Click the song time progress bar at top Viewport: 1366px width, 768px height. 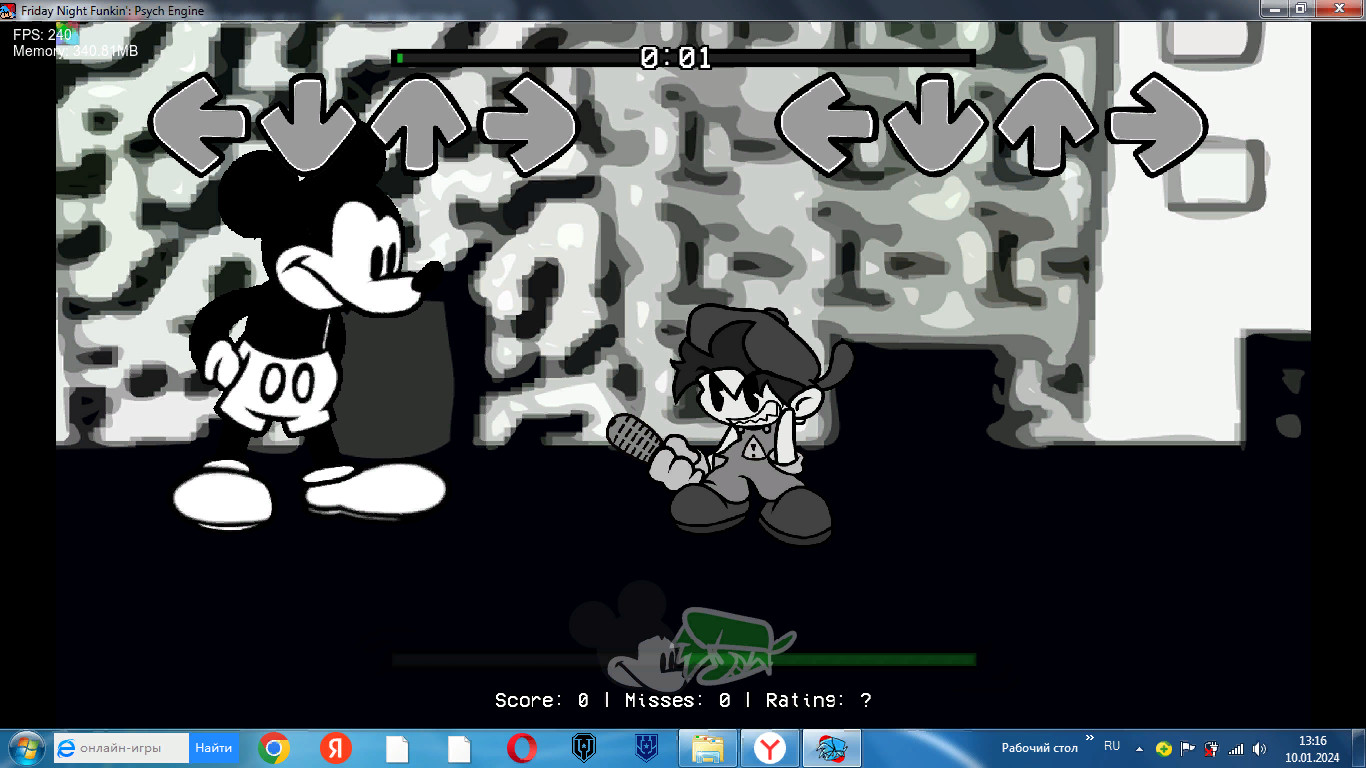pos(683,58)
